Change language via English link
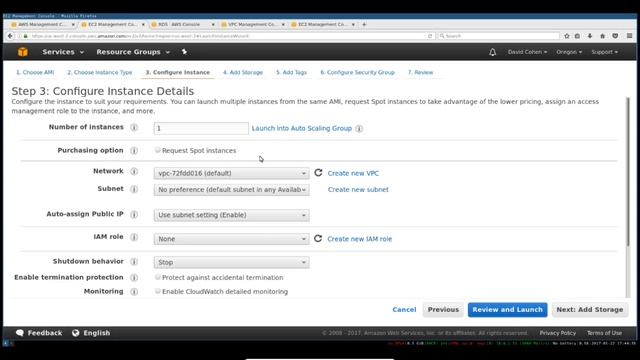The image size is (640, 360). point(97,333)
